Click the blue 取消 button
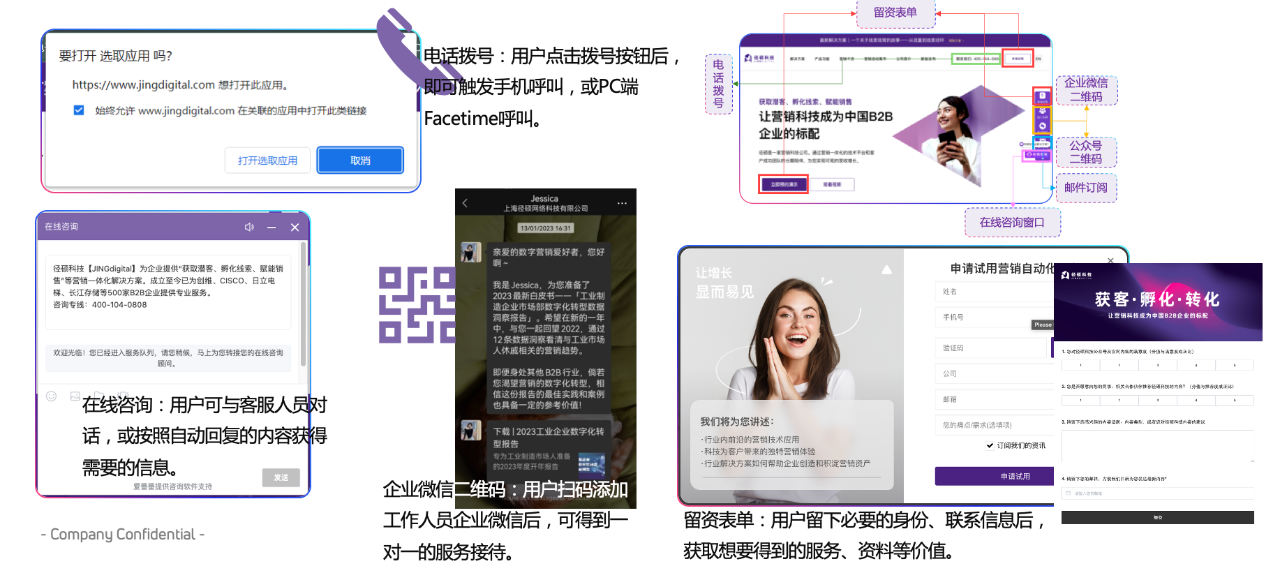This screenshot has width=1280, height=569. pos(360,160)
